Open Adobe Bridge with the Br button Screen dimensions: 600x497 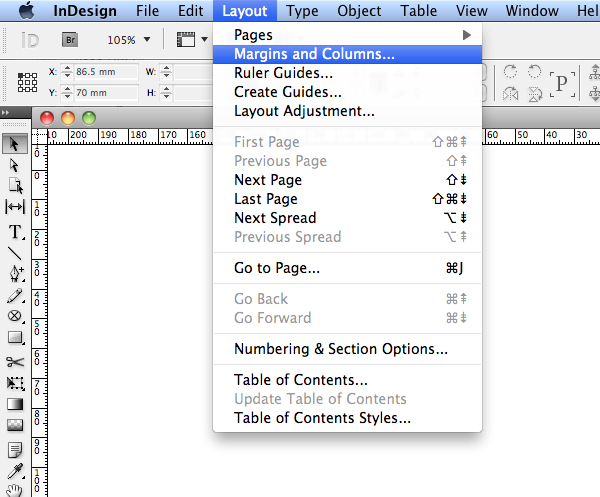click(70, 40)
